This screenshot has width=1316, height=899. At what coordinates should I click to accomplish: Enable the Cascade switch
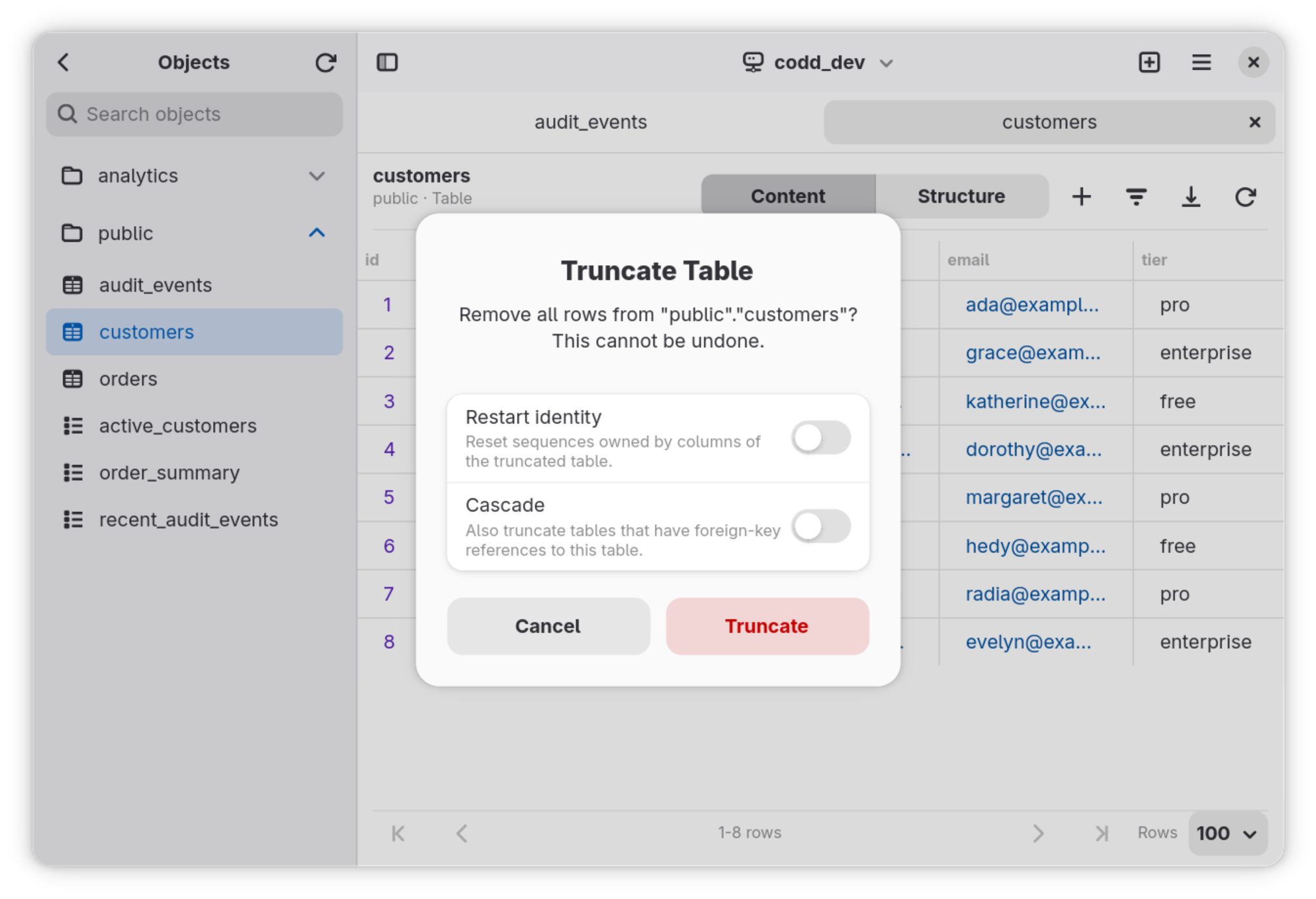(x=821, y=526)
